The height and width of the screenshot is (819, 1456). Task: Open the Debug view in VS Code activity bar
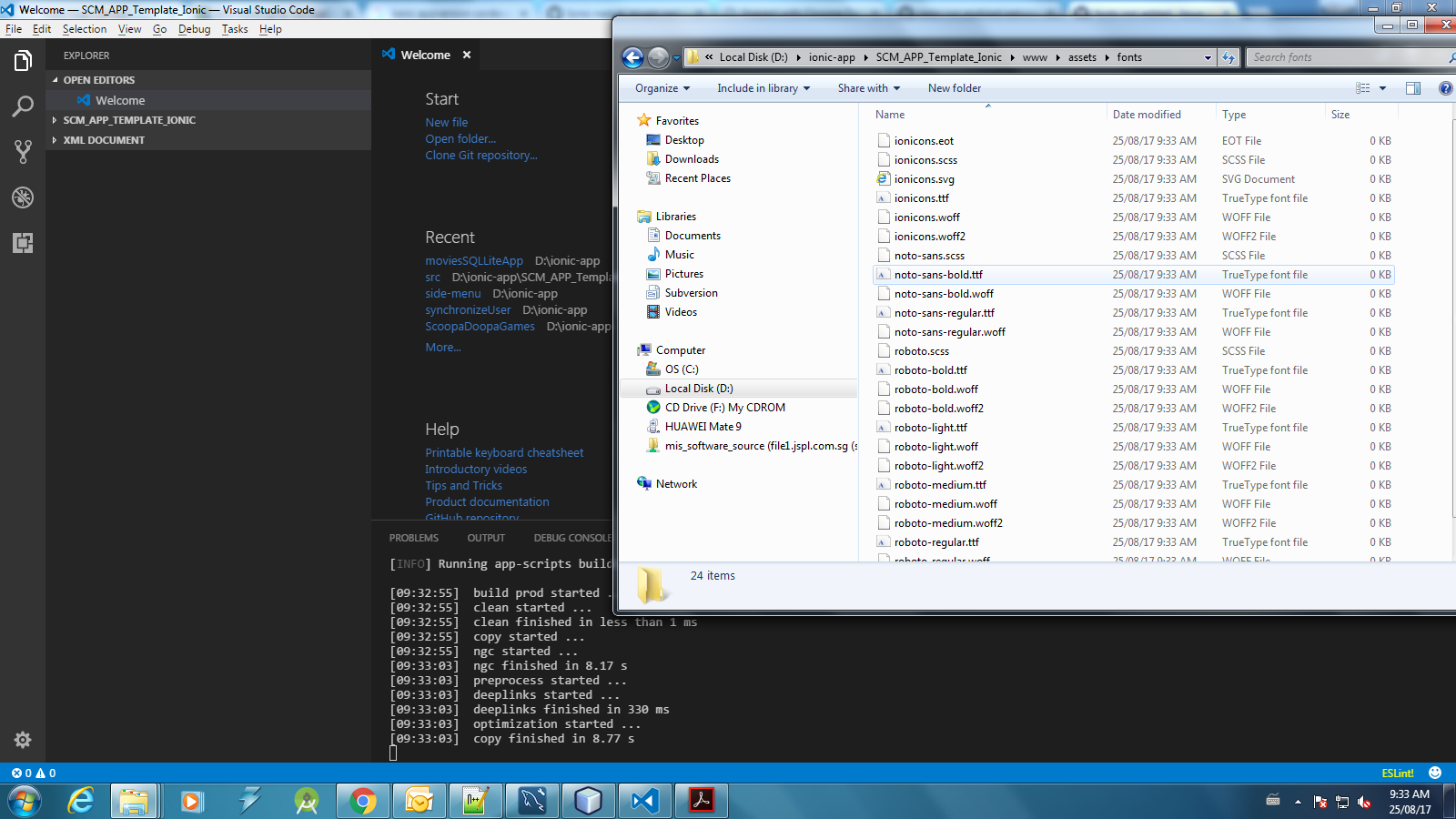coord(23,197)
